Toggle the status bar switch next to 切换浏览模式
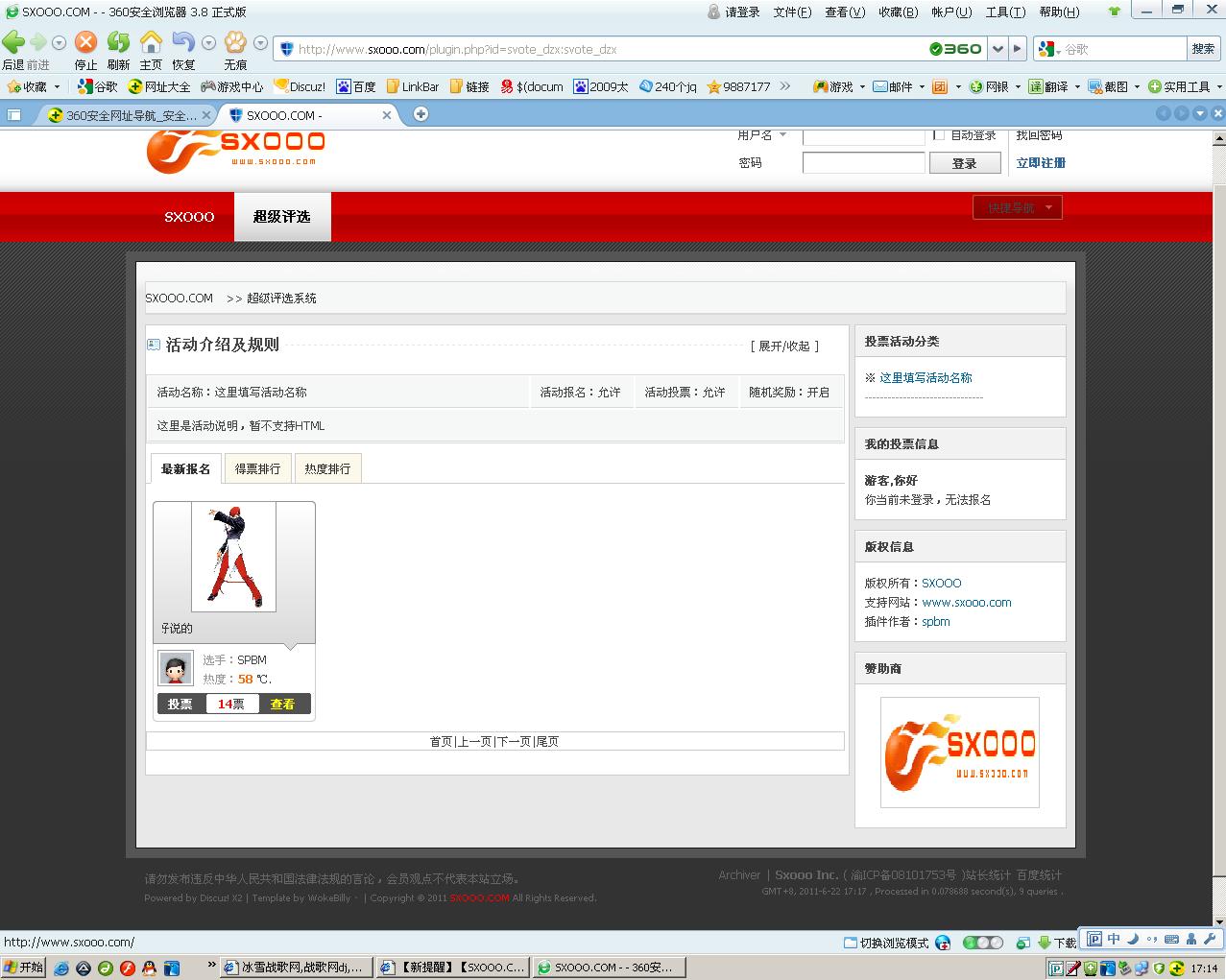 click(x=982, y=943)
